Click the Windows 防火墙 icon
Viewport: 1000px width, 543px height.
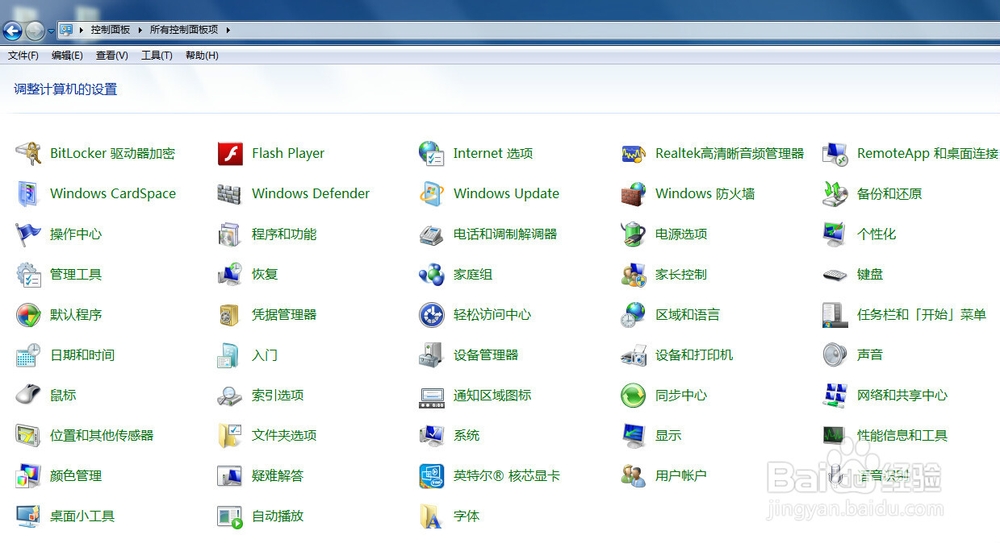click(x=633, y=194)
